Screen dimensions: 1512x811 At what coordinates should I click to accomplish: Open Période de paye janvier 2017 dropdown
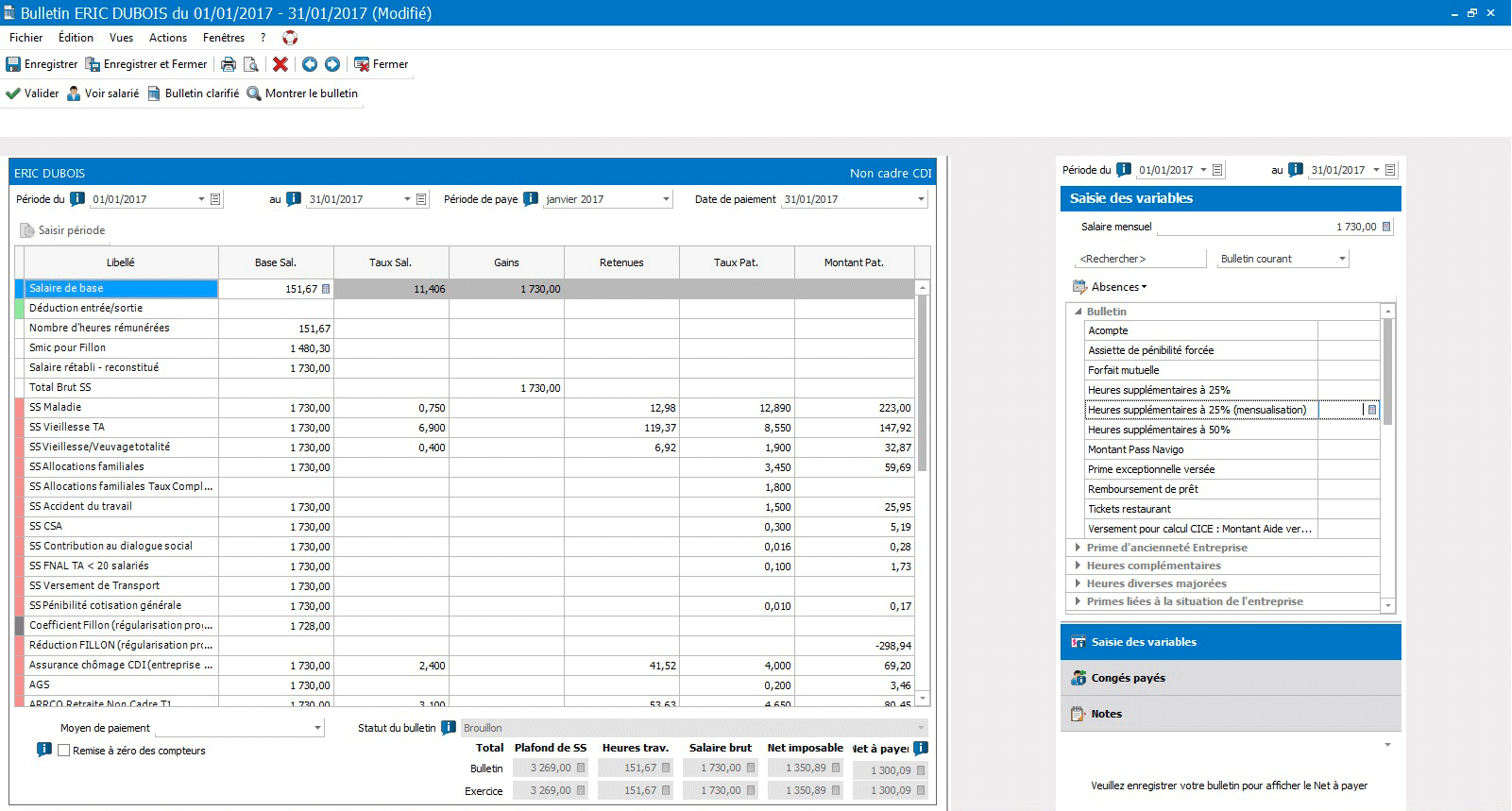pos(666,199)
